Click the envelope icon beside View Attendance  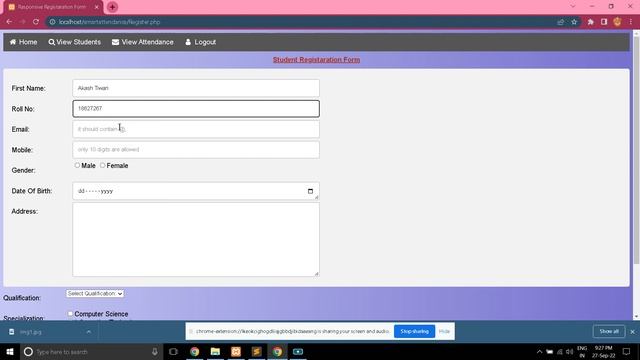[x=116, y=42]
